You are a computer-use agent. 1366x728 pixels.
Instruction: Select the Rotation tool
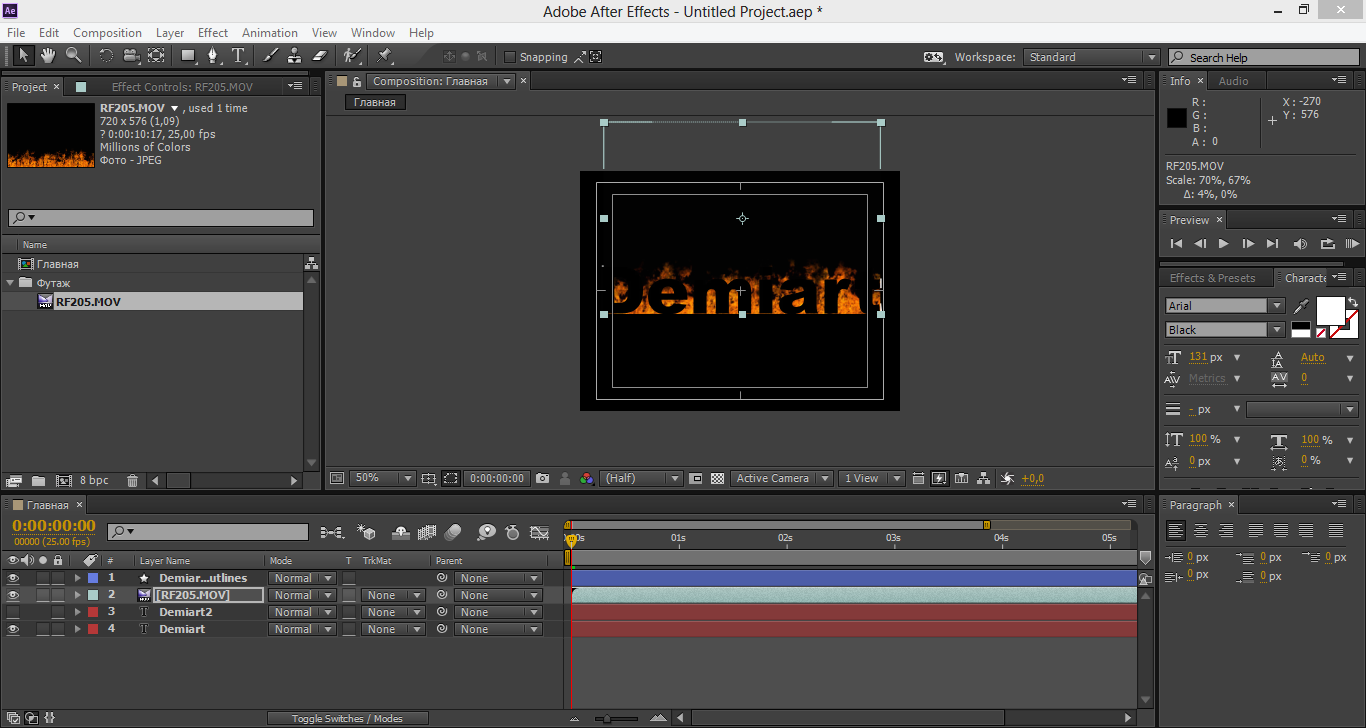coord(106,56)
